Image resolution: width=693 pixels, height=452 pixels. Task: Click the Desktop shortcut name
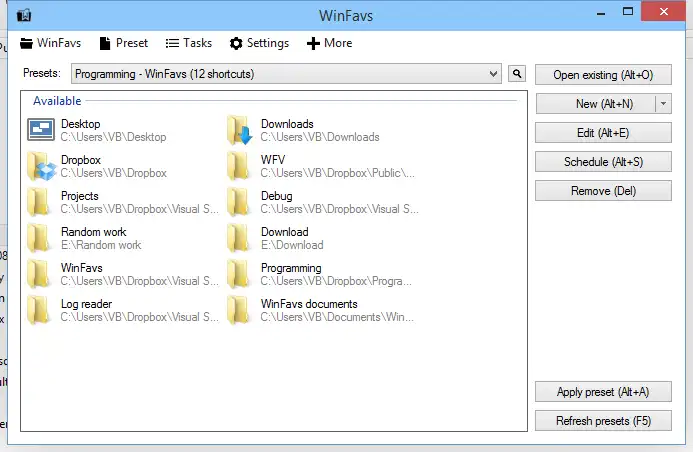(80, 124)
